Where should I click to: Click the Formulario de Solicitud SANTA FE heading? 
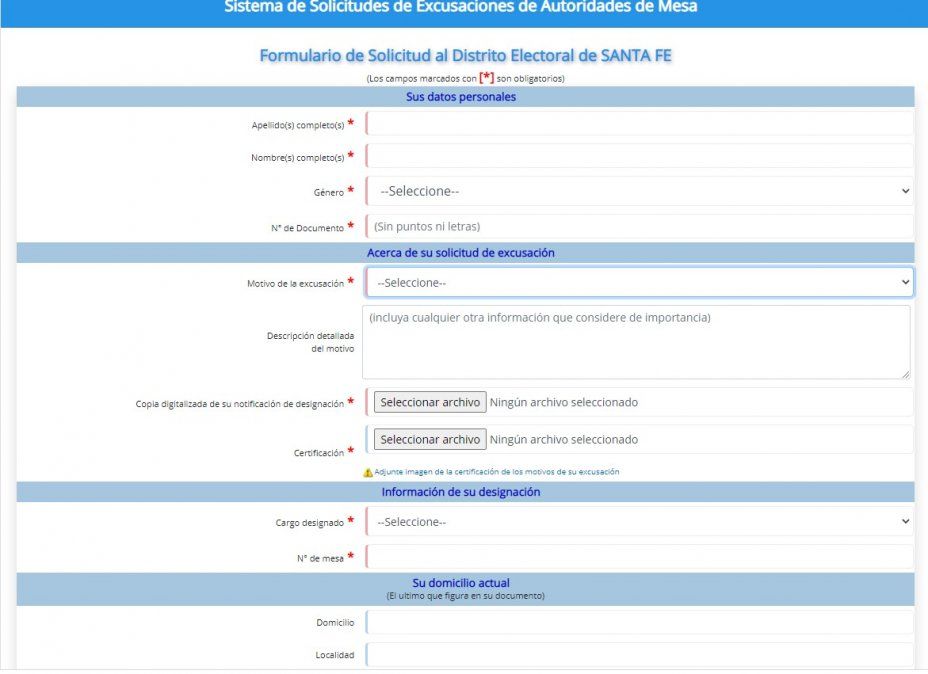coord(465,56)
